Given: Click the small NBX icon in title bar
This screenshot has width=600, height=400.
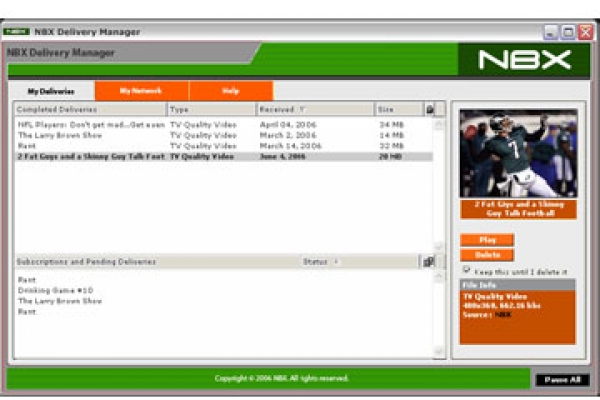Looking at the screenshot, I should [x=16, y=31].
